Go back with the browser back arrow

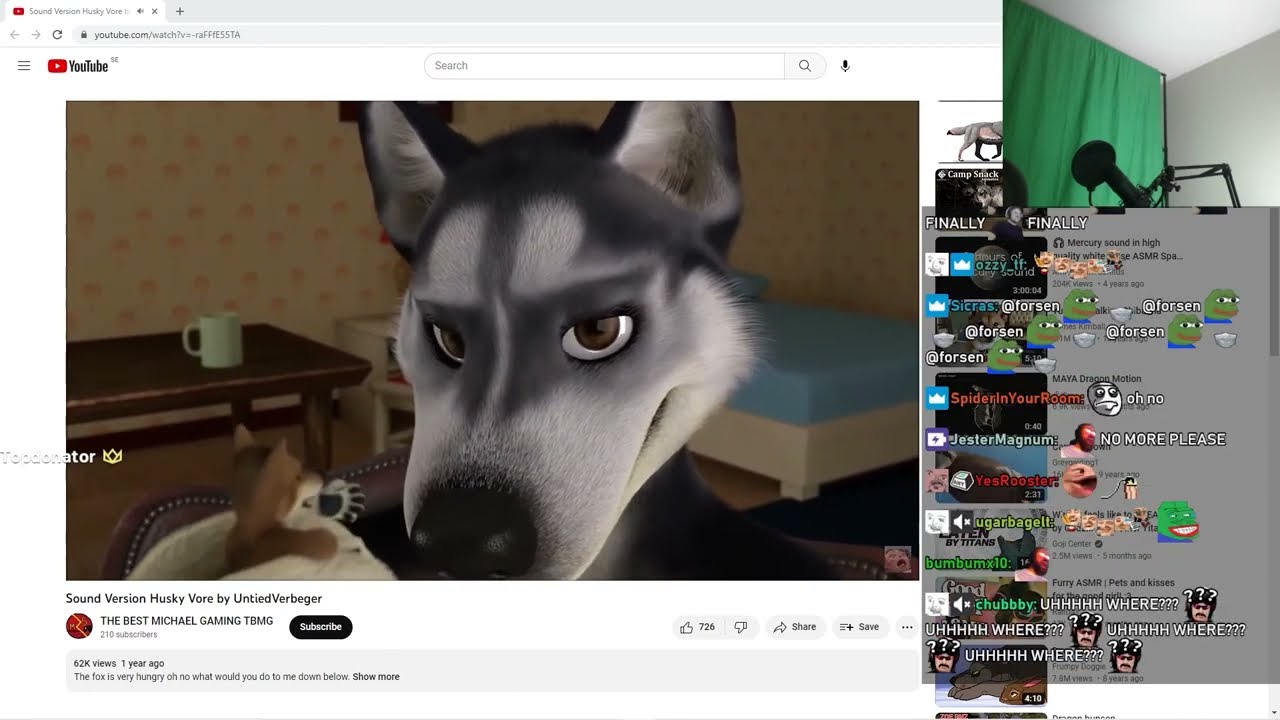pyautogui.click(x=15, y=35)
